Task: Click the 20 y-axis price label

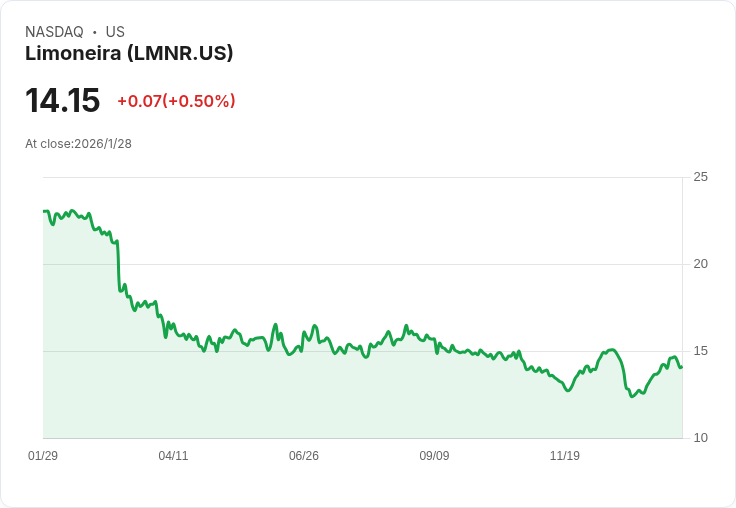Action: (x=700, y=264)
